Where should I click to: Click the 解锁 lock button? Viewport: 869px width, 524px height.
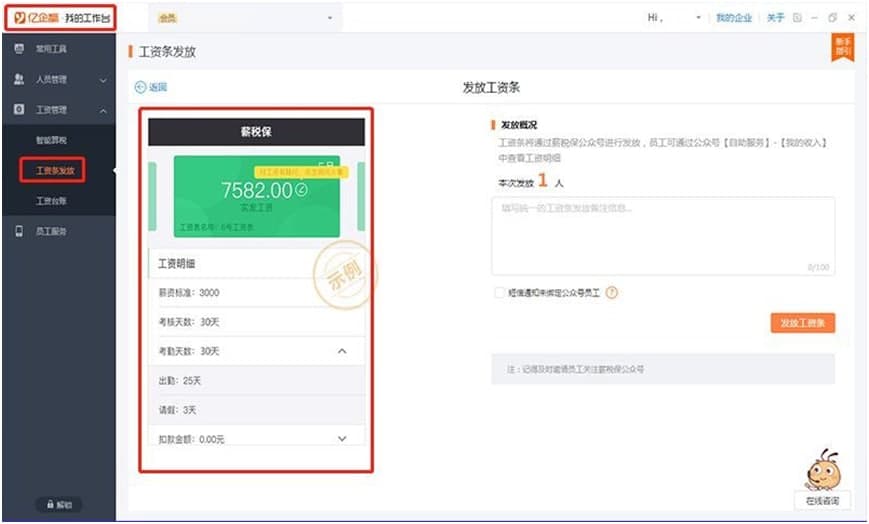click(x=58, y=505)
